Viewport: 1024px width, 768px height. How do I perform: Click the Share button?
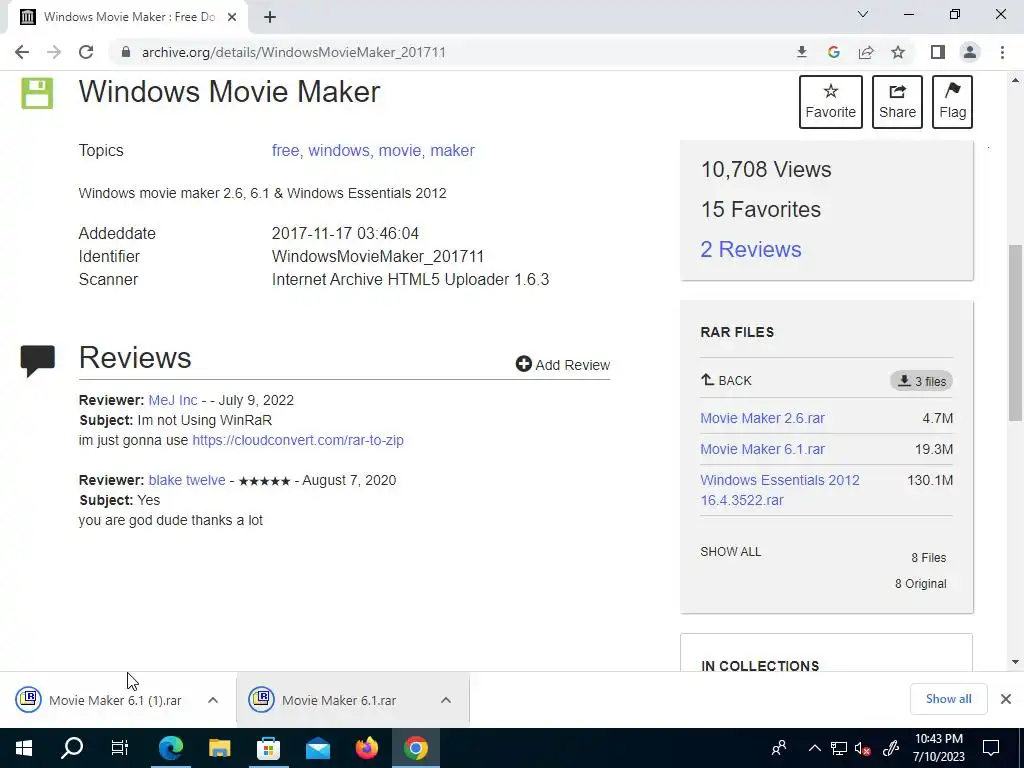pyautogui.click(x=897, y=102)
